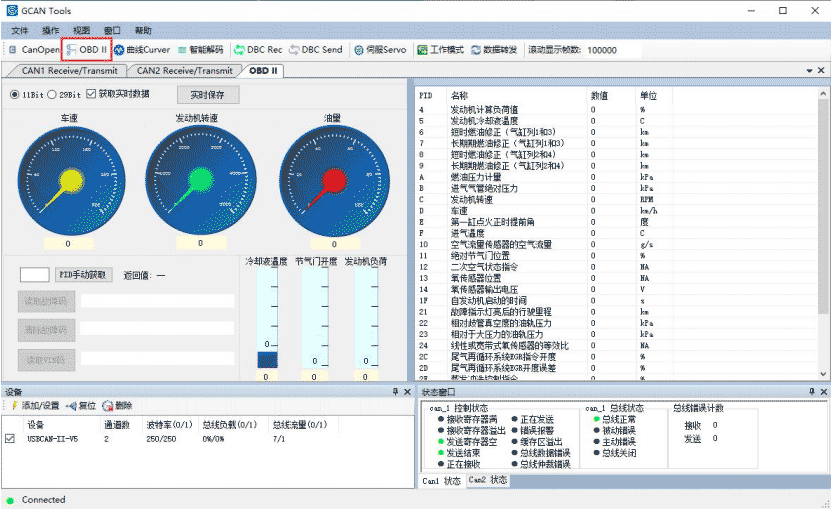Expand the tab list dropdown arrow

[x=808, y=71]
